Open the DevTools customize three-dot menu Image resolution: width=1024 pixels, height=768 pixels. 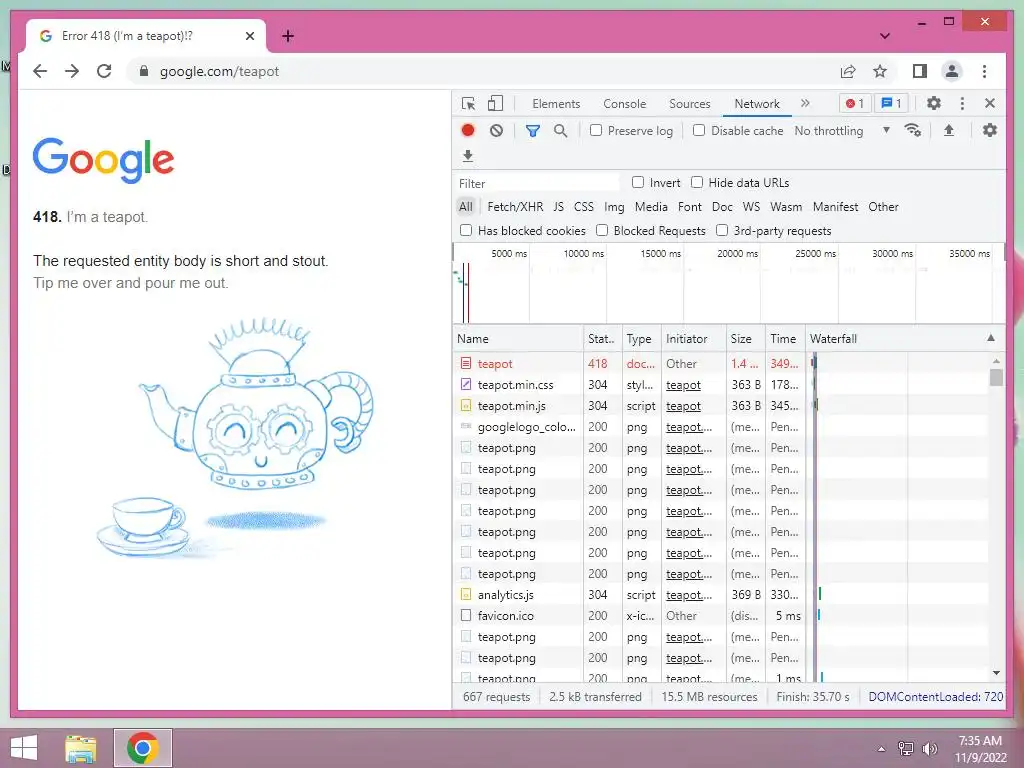(962, 103)
